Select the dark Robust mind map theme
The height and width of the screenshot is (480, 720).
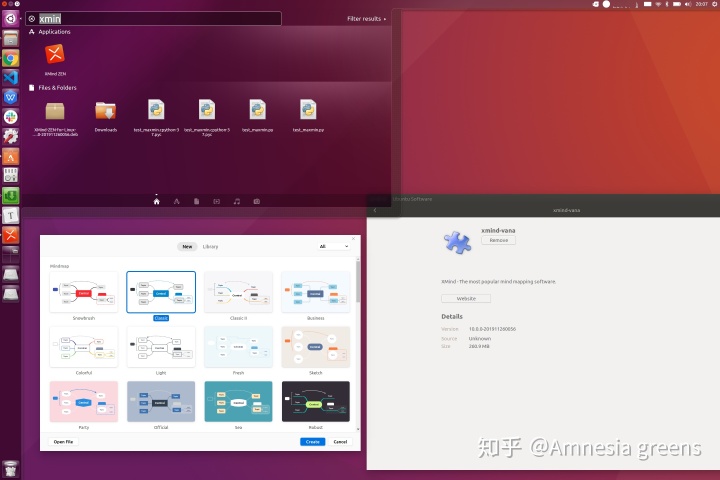pos(315,401)
